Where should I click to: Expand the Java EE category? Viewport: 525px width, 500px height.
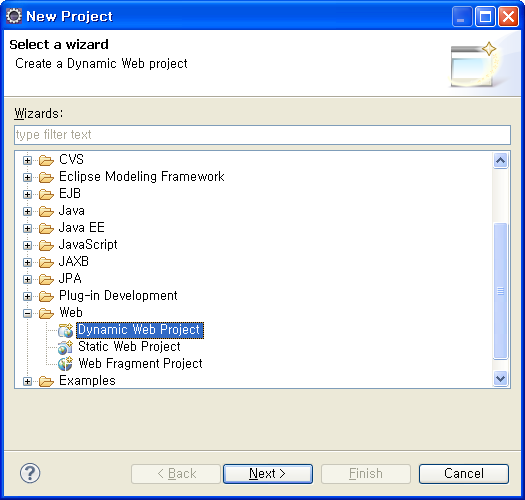click(x=27, y=229)
